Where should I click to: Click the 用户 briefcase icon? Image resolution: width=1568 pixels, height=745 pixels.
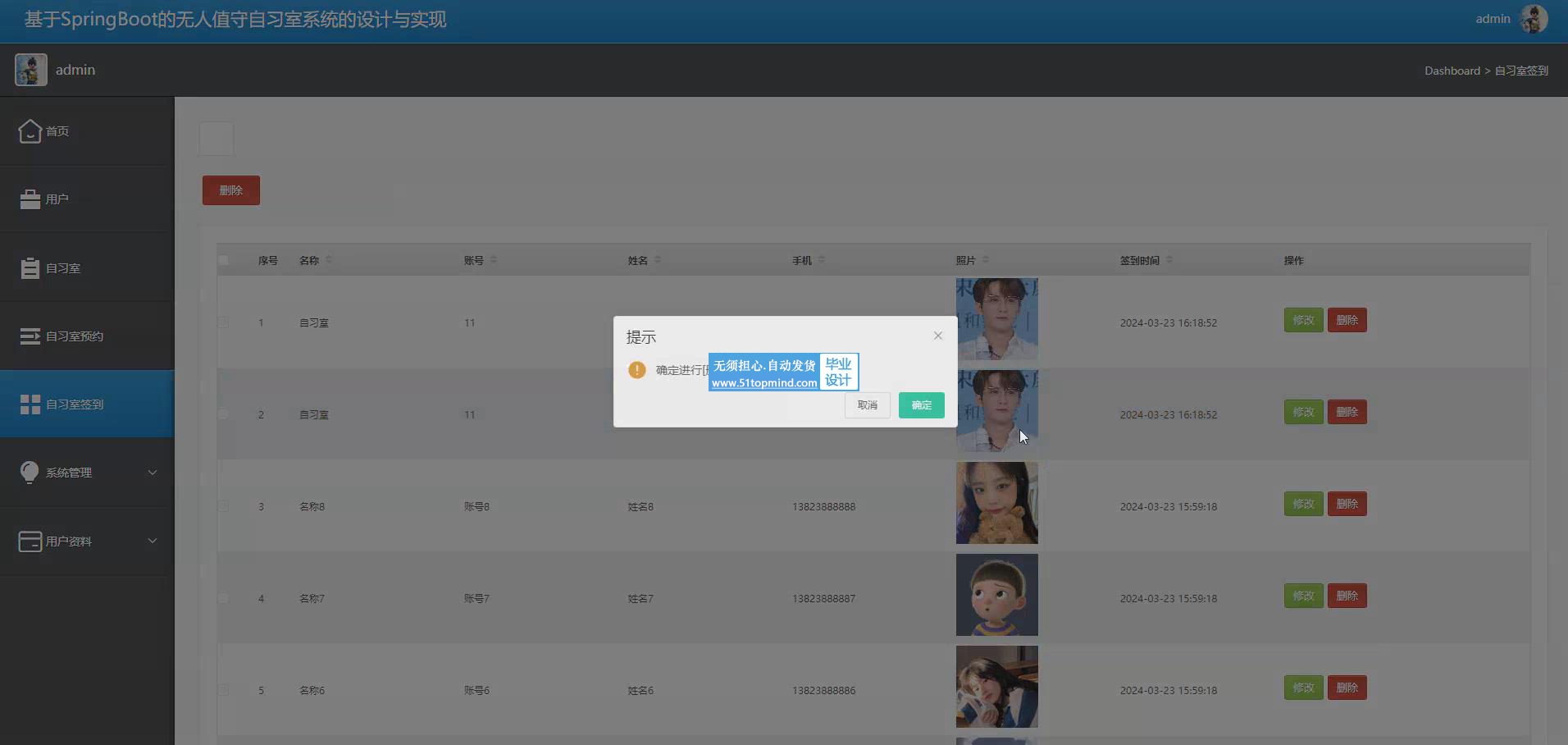point(30,199)
